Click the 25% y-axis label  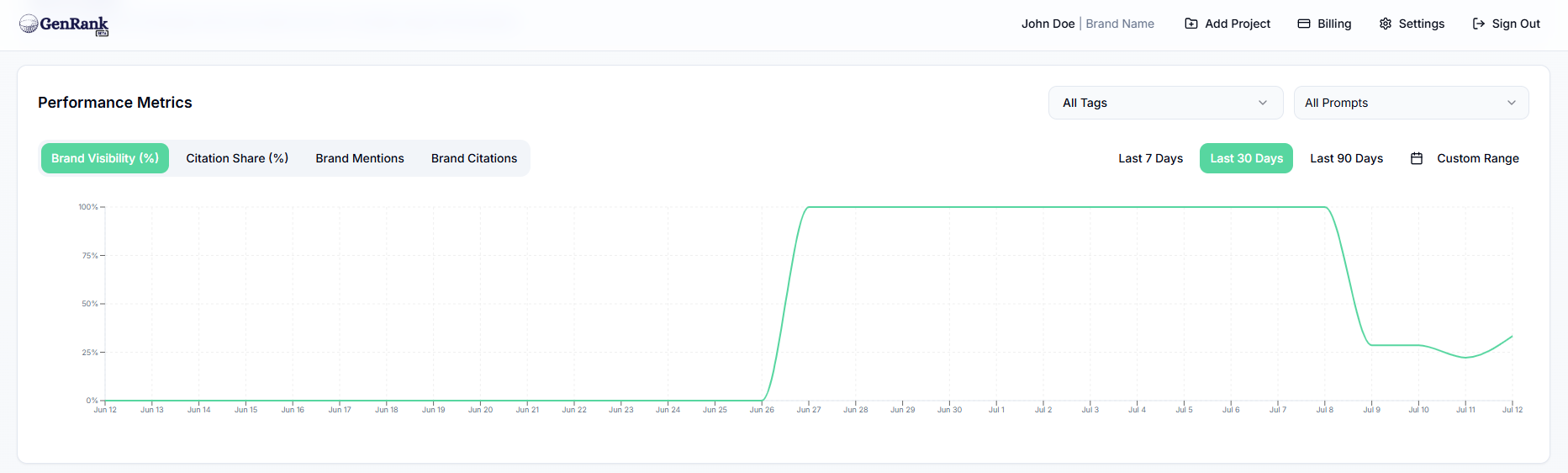[x=90, y=353]
